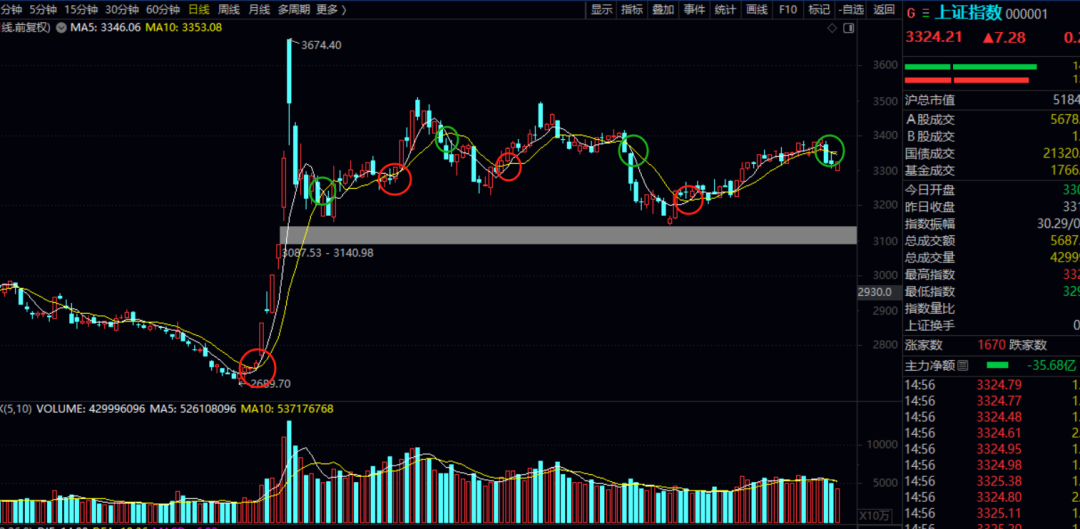The width and height of the screenshot is (1080, 529).
Task: Select the tick row priced 3325.38
Action: tap(991, 481)
